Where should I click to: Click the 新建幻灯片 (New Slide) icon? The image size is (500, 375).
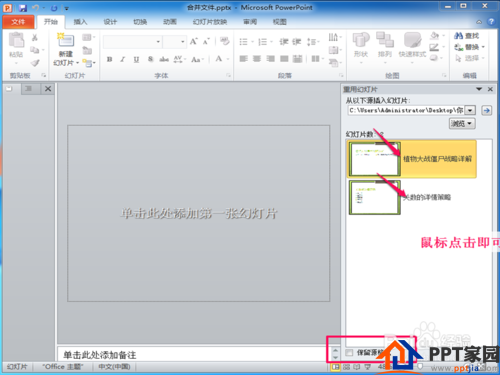pyautogui.click(x=65, y=41)
